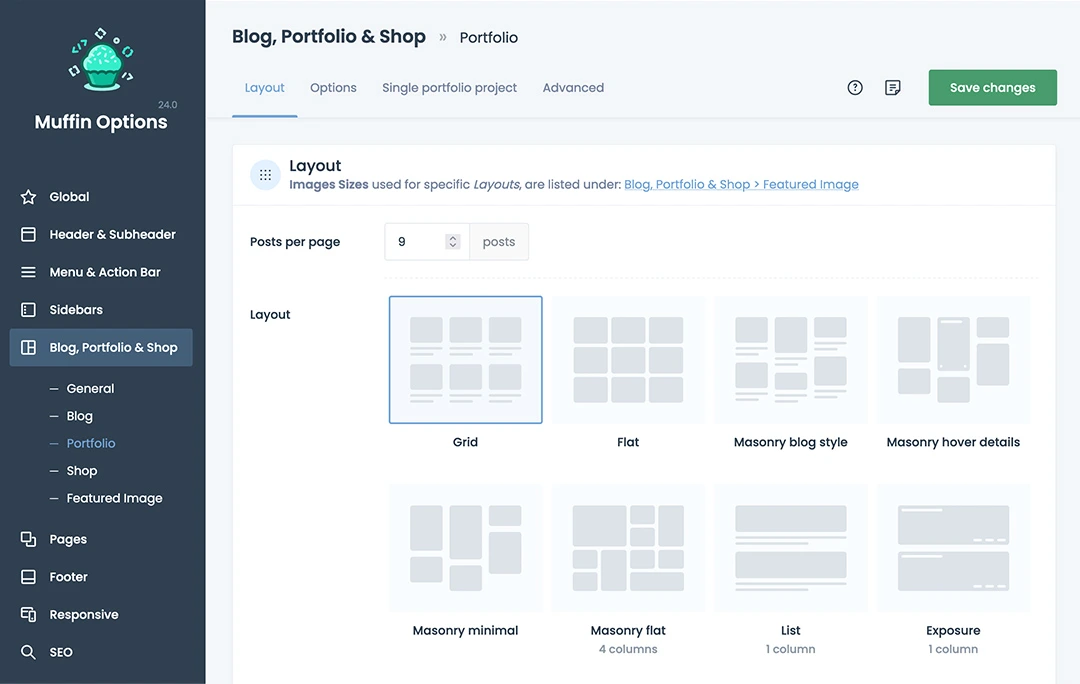Select the Flat layout option
The height and width of the screenshot is (684, 1080).
[628, 360]
